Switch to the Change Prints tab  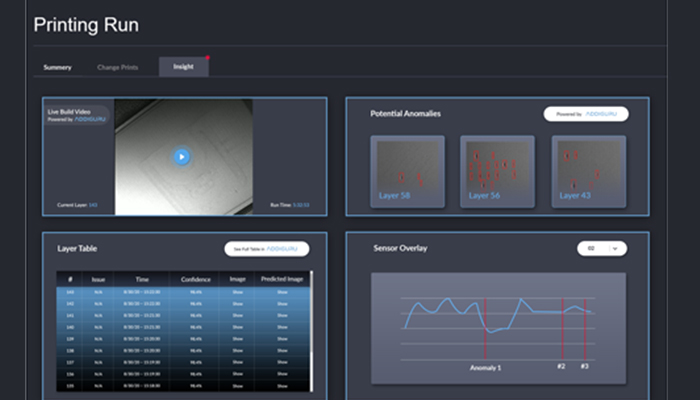[x=117, y=67]
